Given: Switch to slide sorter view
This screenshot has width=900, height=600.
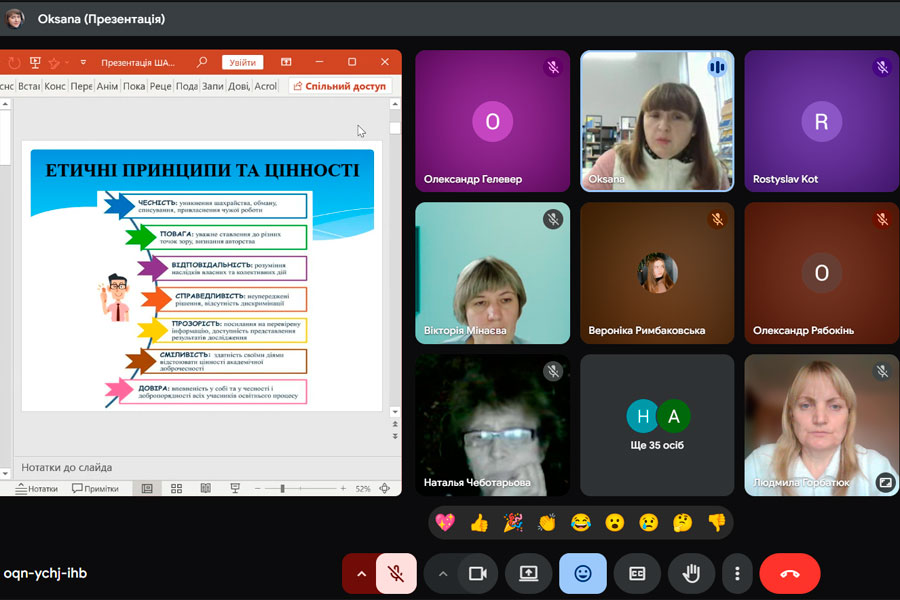Looking at the screenshot, I should 176,489.
